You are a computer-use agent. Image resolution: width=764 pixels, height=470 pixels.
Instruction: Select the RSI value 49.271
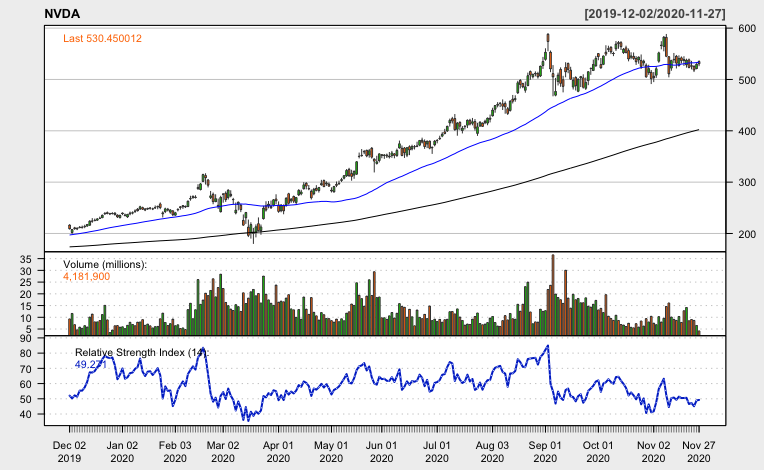coord(91,364)
